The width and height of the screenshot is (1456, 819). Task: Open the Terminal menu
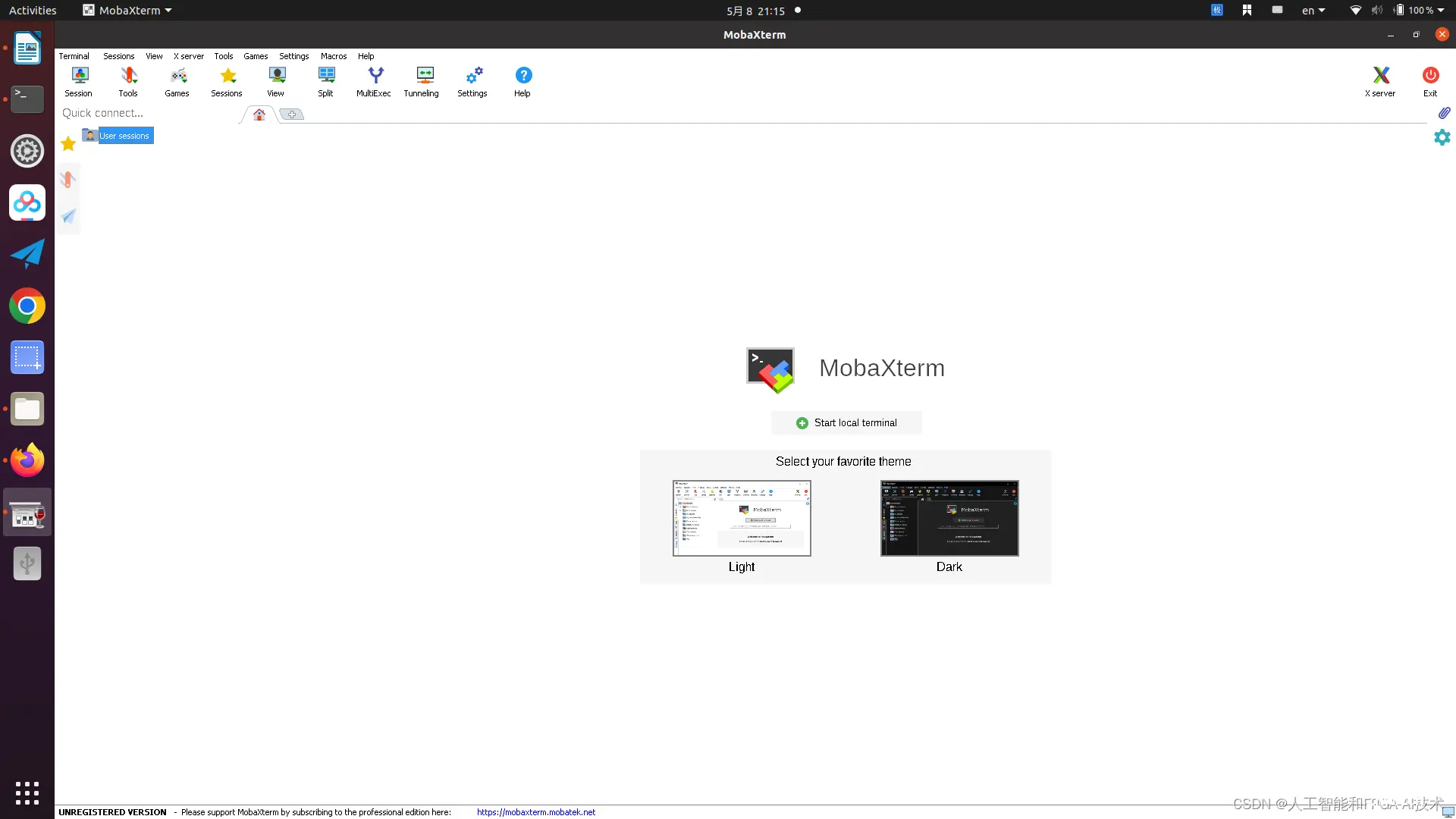73,55
